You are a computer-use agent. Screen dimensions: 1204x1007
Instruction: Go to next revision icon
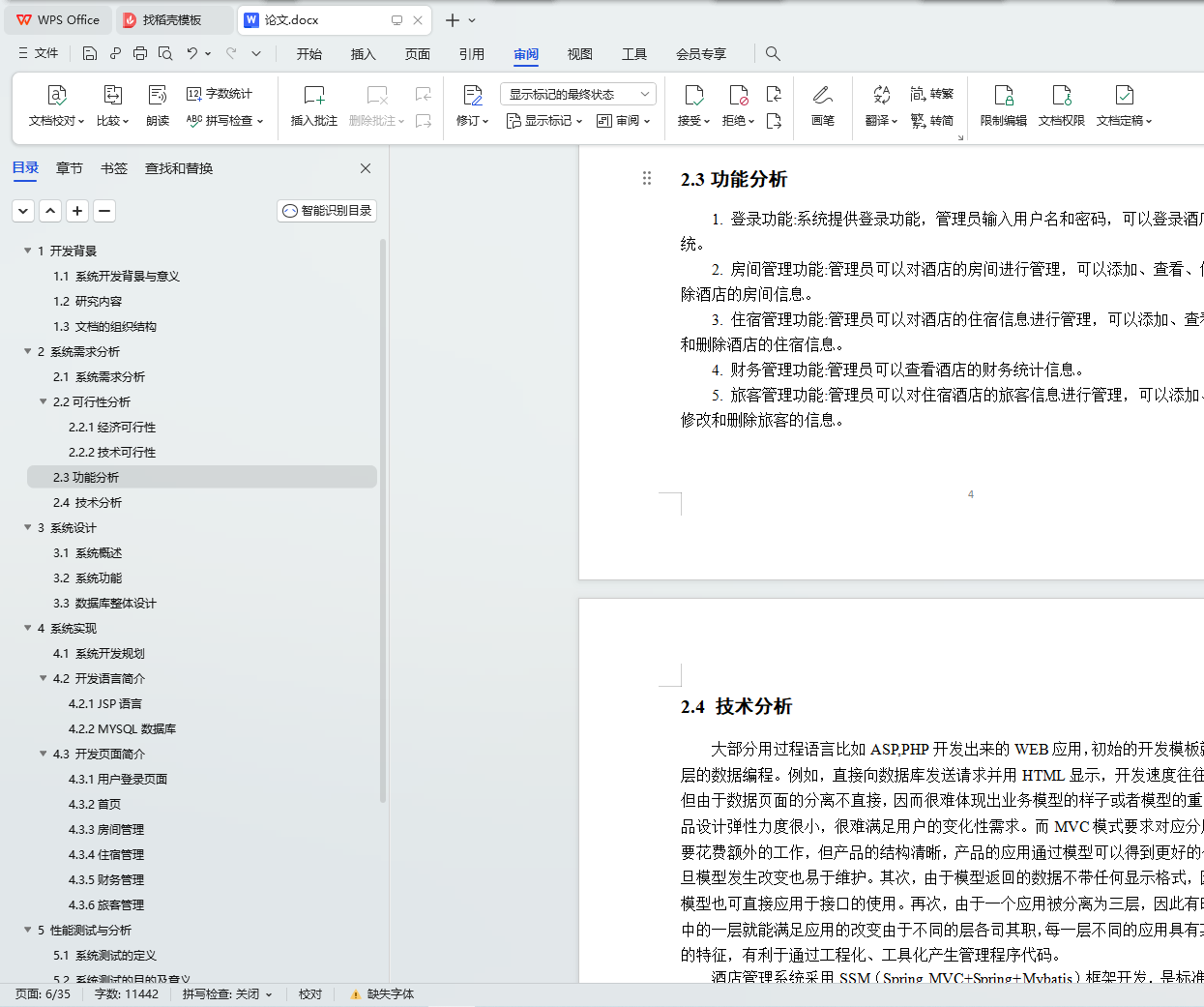pos(774,121)
